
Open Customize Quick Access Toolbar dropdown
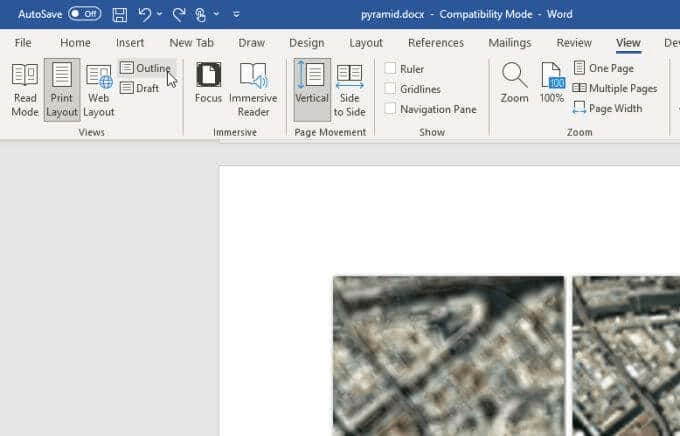click(x=236, y=15)
